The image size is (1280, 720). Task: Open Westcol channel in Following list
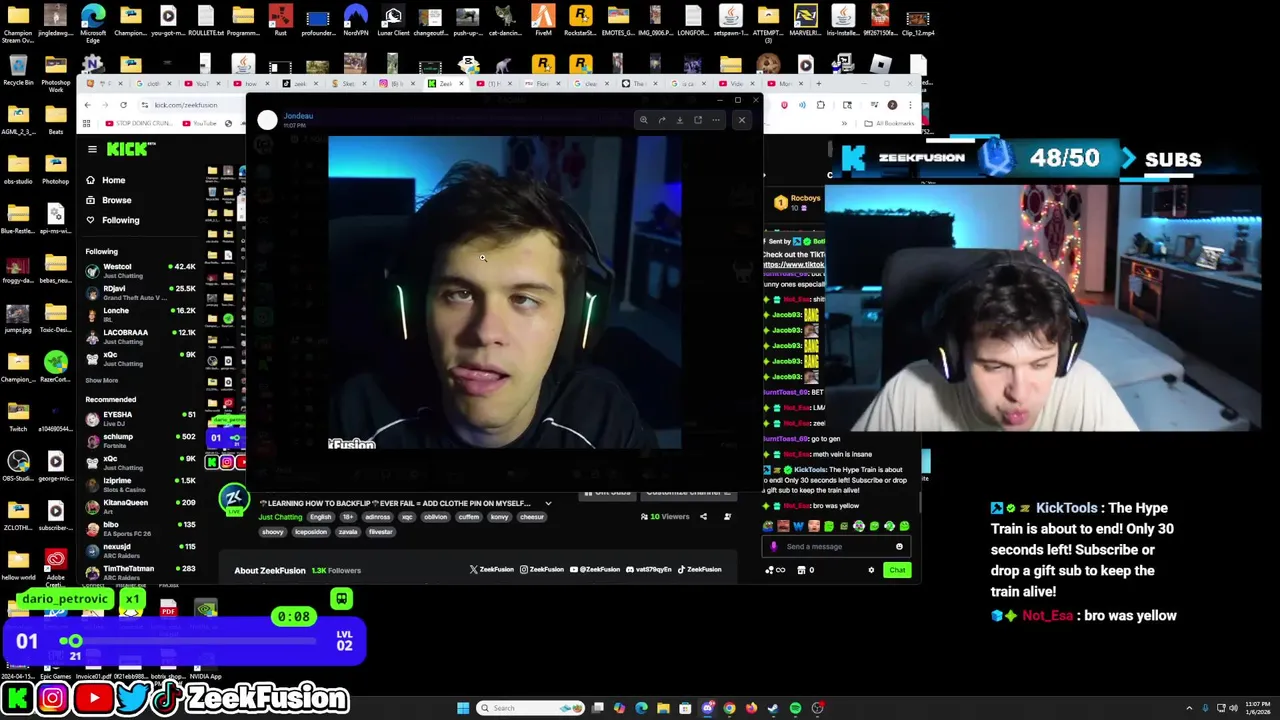coord(141,270)
